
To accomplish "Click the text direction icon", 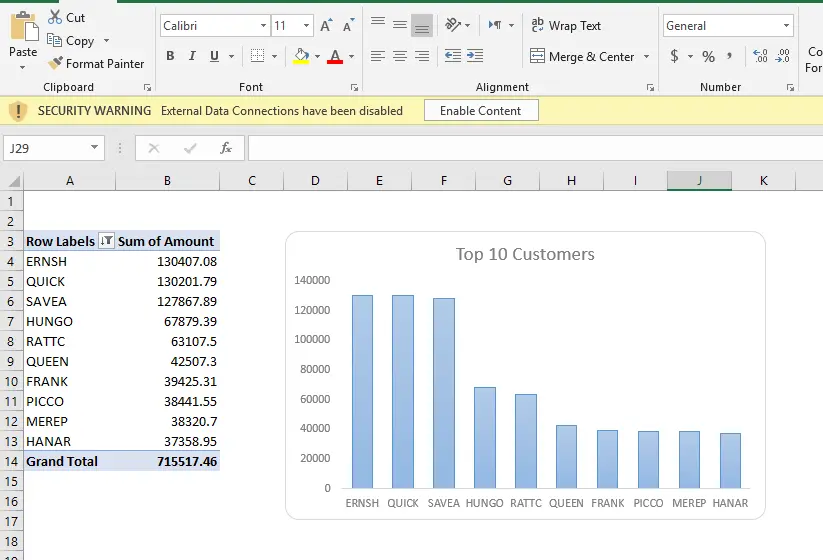I will [495, 25].
